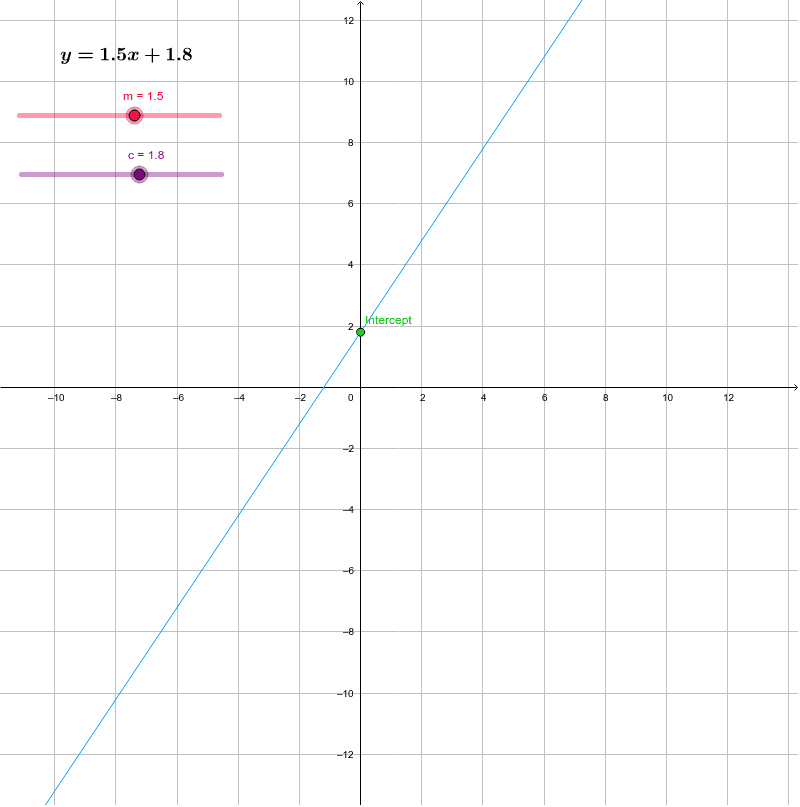The height and width of the screenshot is (807, 800).
Task: Select the '-10' label on the x-axis
Action: 57,397
